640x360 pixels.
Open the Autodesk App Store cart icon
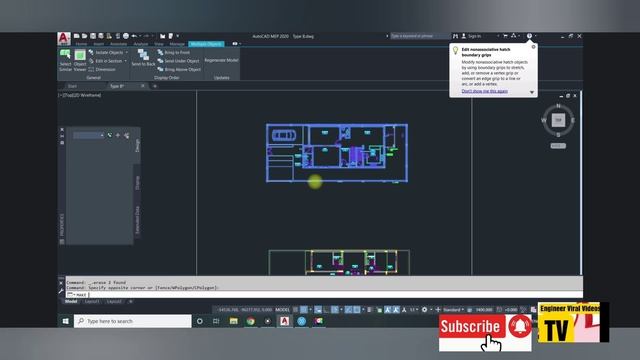pos(505,36)
